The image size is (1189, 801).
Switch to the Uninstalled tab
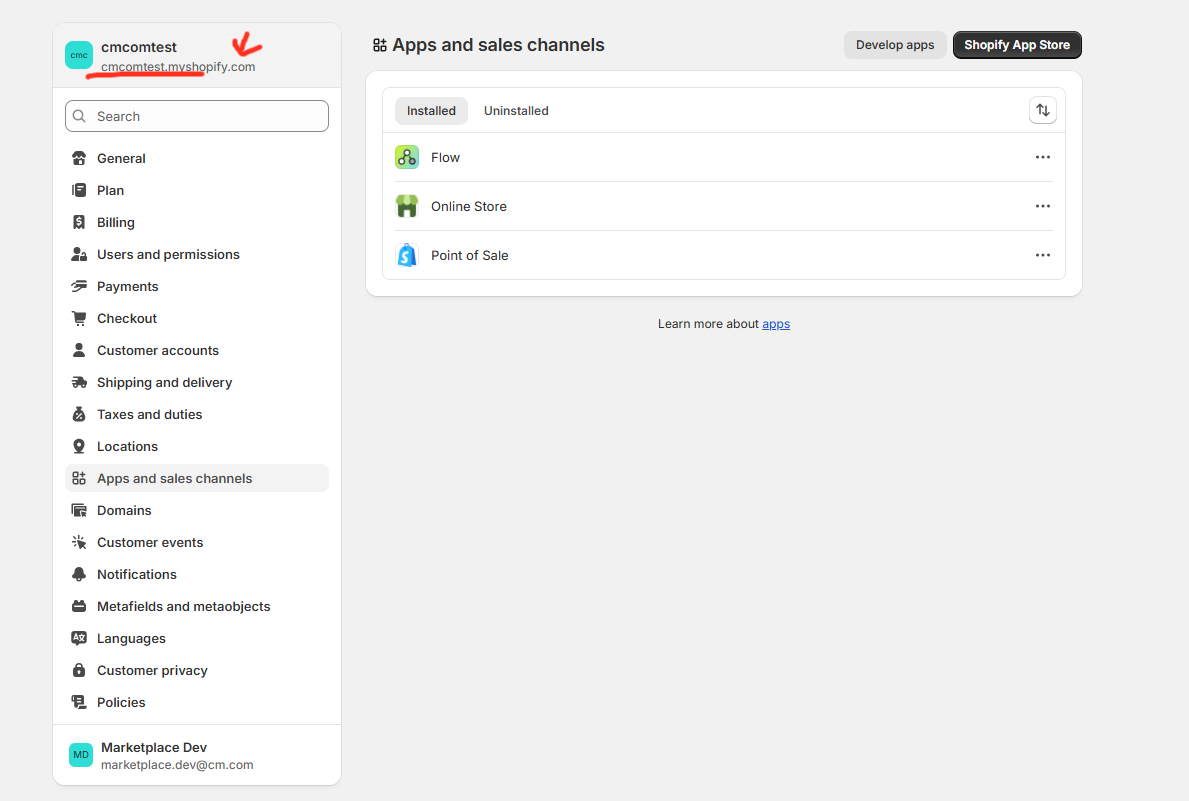coord(516,111)
